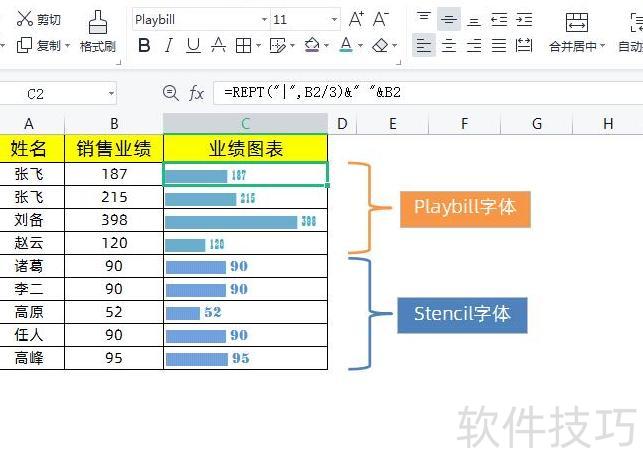Toggle underline formatting
This screenshot has width=643, height=475.
pos(193,45)
